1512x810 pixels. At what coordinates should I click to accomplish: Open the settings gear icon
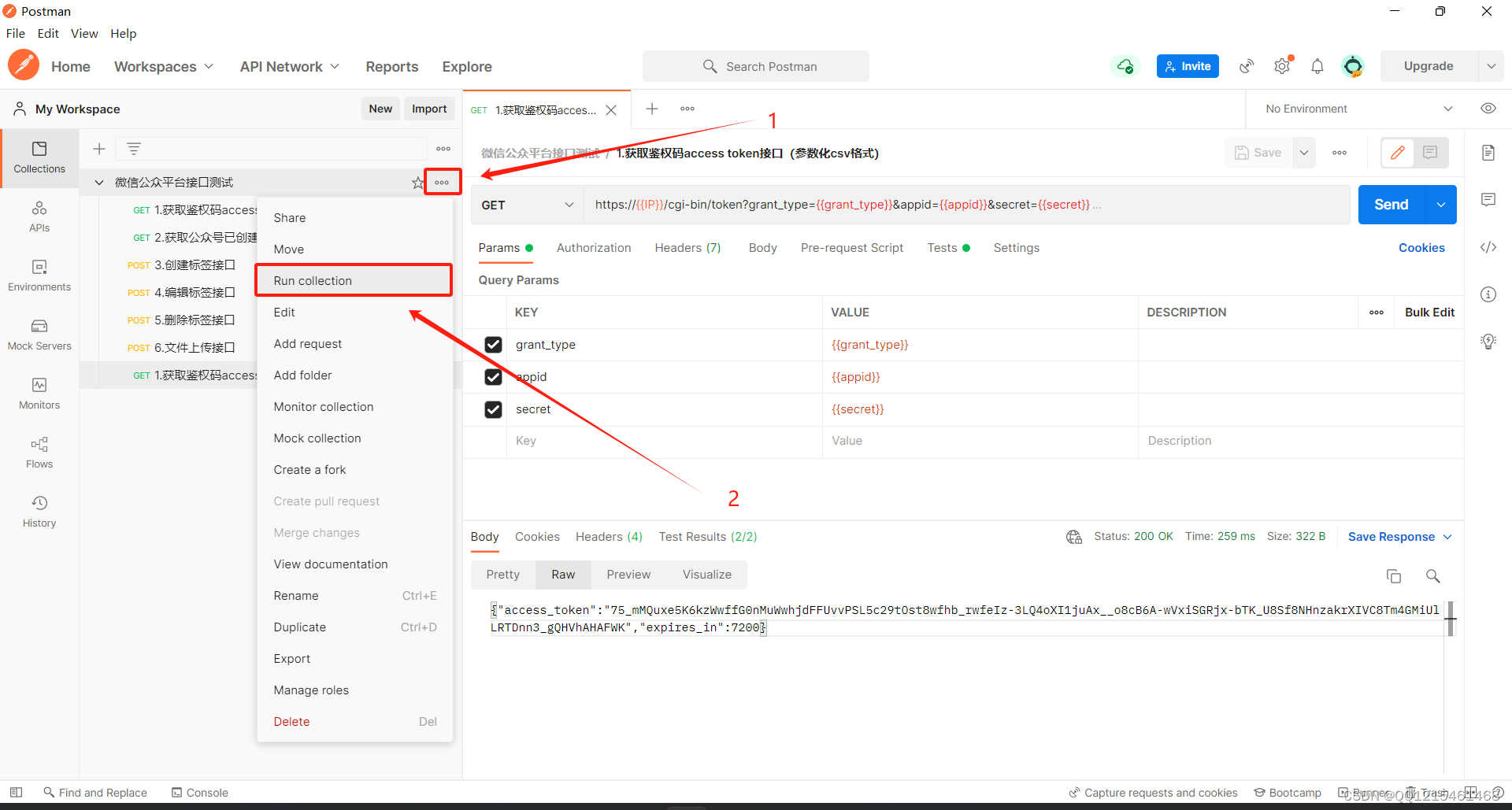click(1282, 66)
